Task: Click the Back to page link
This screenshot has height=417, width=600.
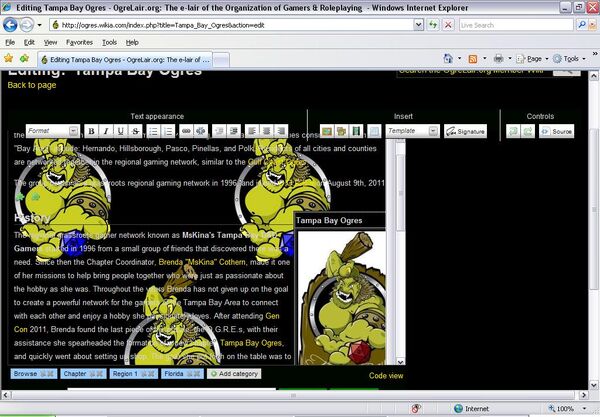Action: 32,85
